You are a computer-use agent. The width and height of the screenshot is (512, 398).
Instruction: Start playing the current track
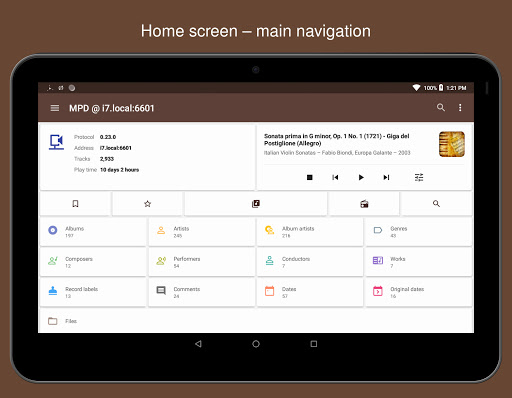point(361,177)
